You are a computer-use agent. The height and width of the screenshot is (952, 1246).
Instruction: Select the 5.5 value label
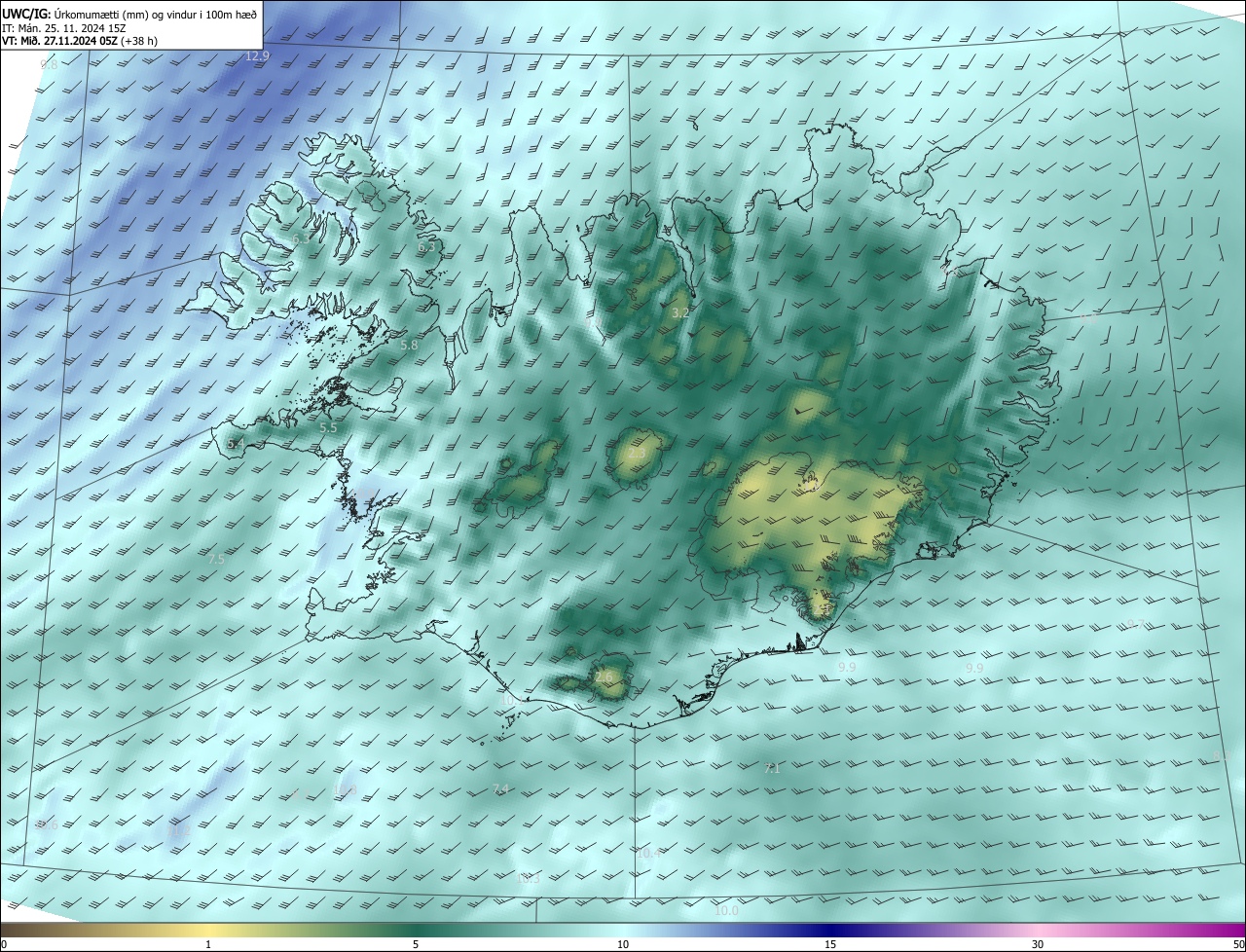tap(328, 427)
